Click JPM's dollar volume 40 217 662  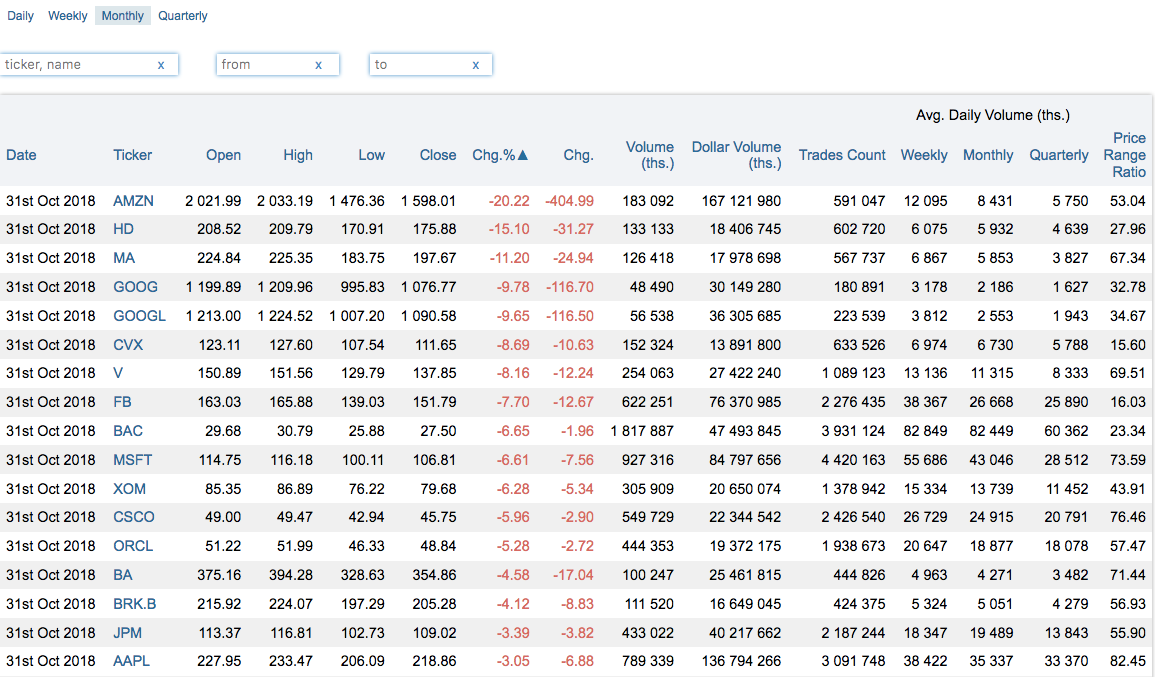745,633
